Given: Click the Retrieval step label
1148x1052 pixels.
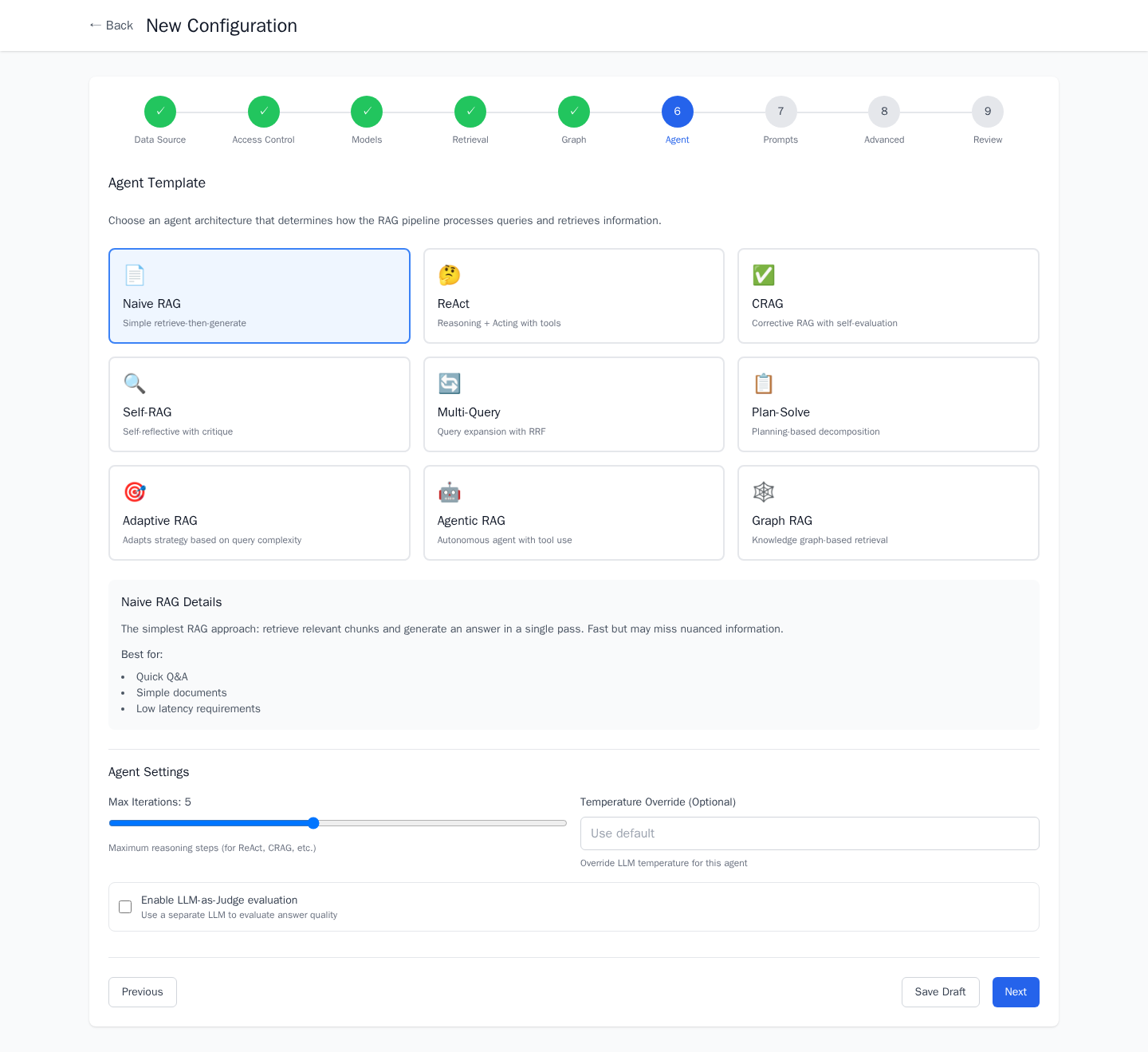Looking at the screenshot, I should point(470,140).
